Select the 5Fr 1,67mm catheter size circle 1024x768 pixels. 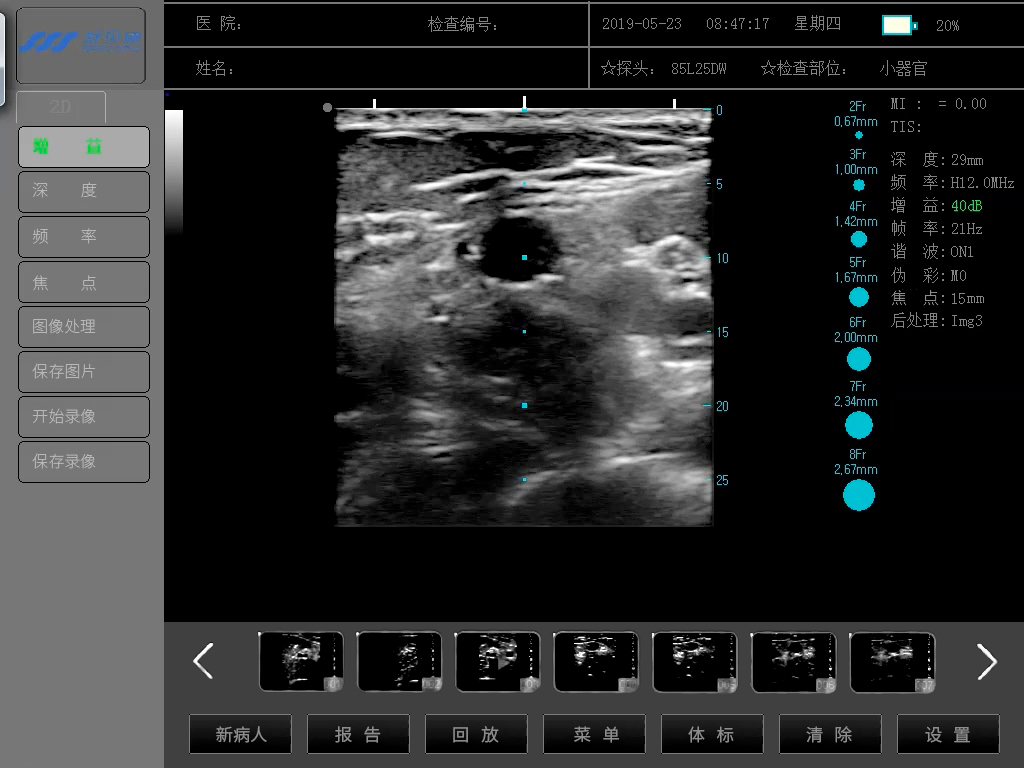858,297
